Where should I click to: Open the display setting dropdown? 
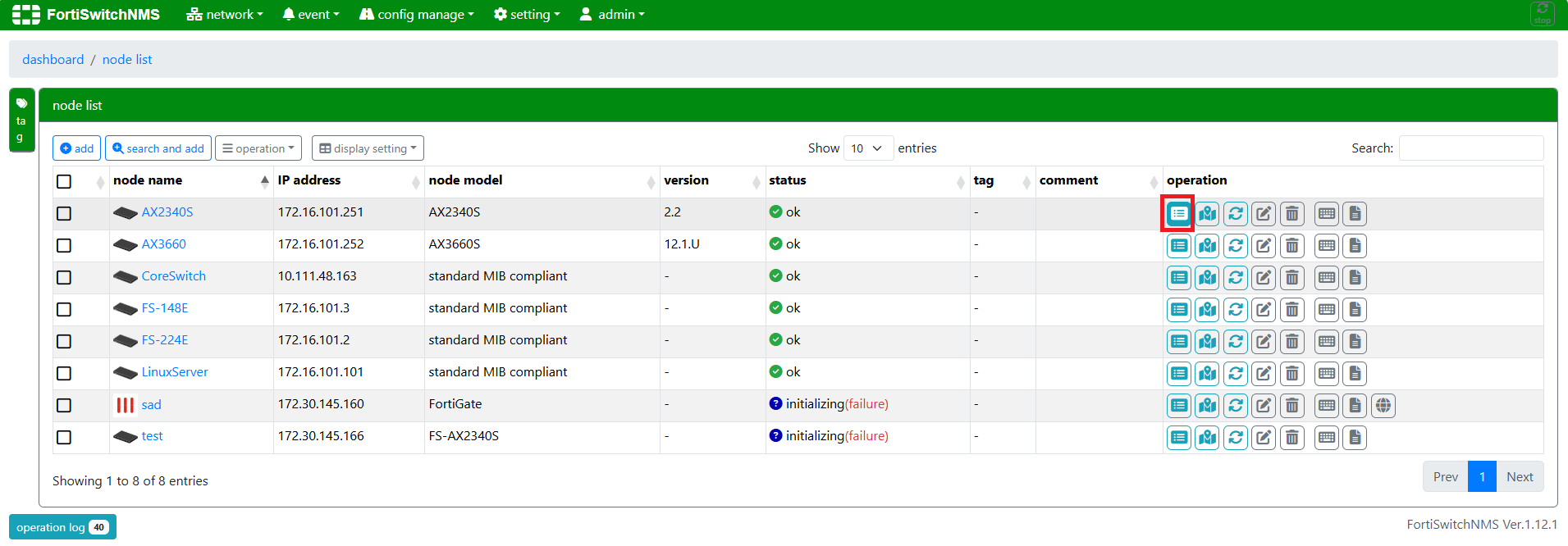click(x=368, y=148)
